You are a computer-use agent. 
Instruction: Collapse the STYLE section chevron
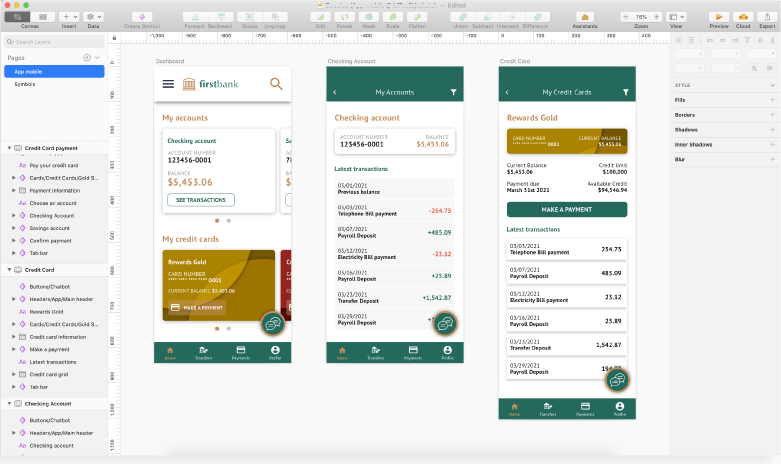click(x=772, y=85)
